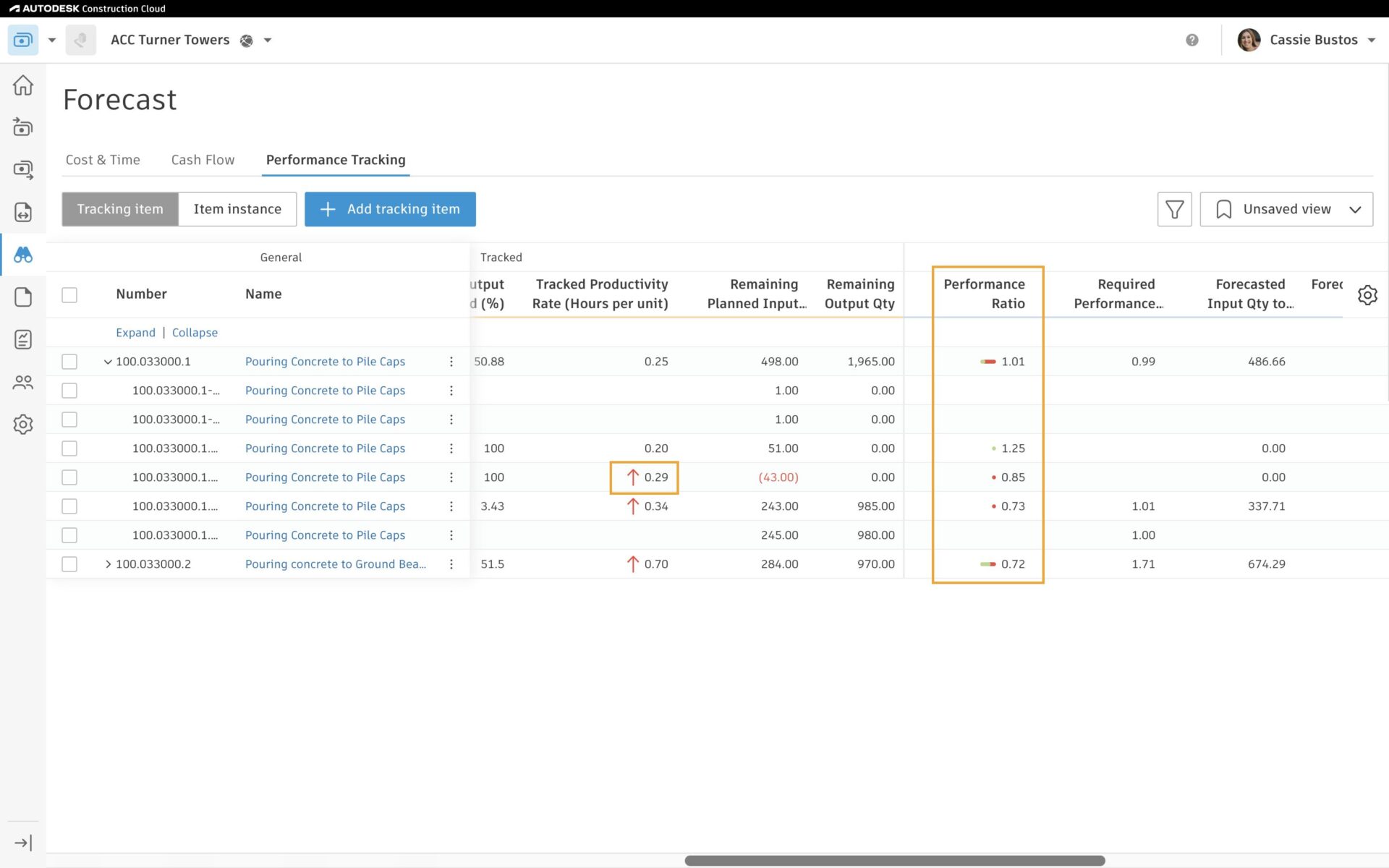
Task: Open the Reports panel from the sidebar
Action: pyautogui.click(x=23, y=339)
